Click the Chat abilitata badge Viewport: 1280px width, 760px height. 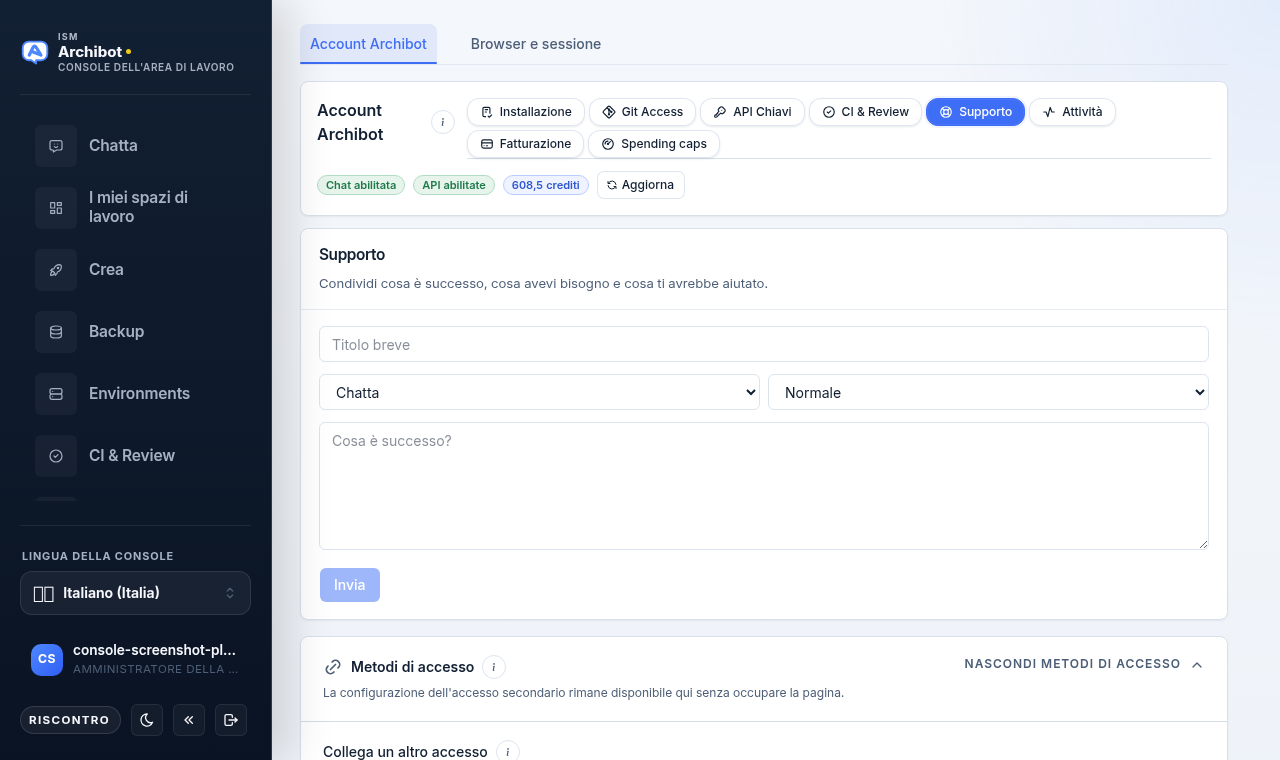coord(361,185)
